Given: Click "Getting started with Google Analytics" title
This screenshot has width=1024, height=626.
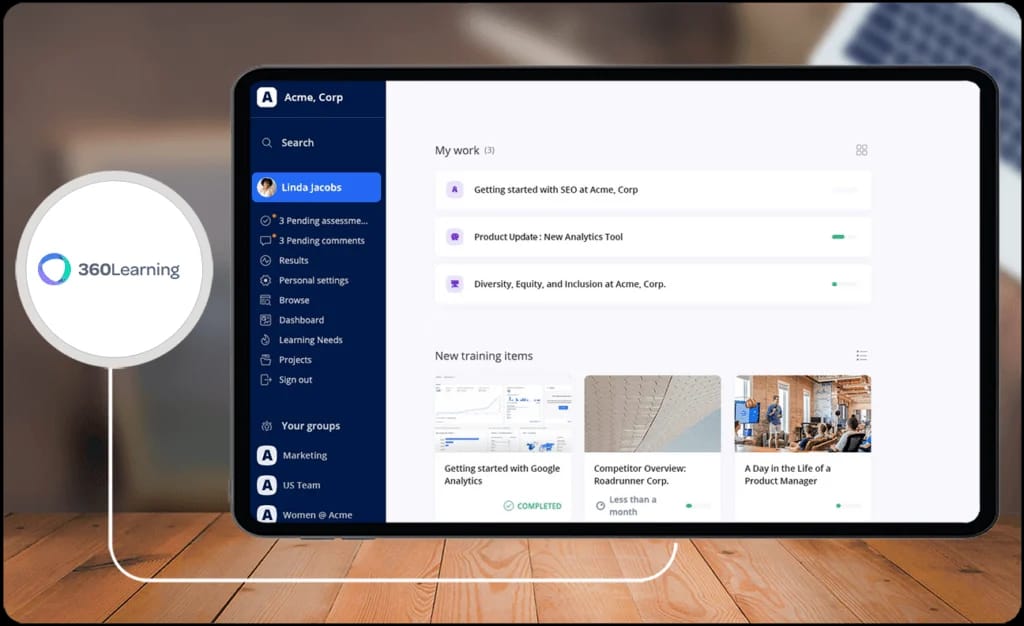Looking at the screenshot, I should click(502, 475).
